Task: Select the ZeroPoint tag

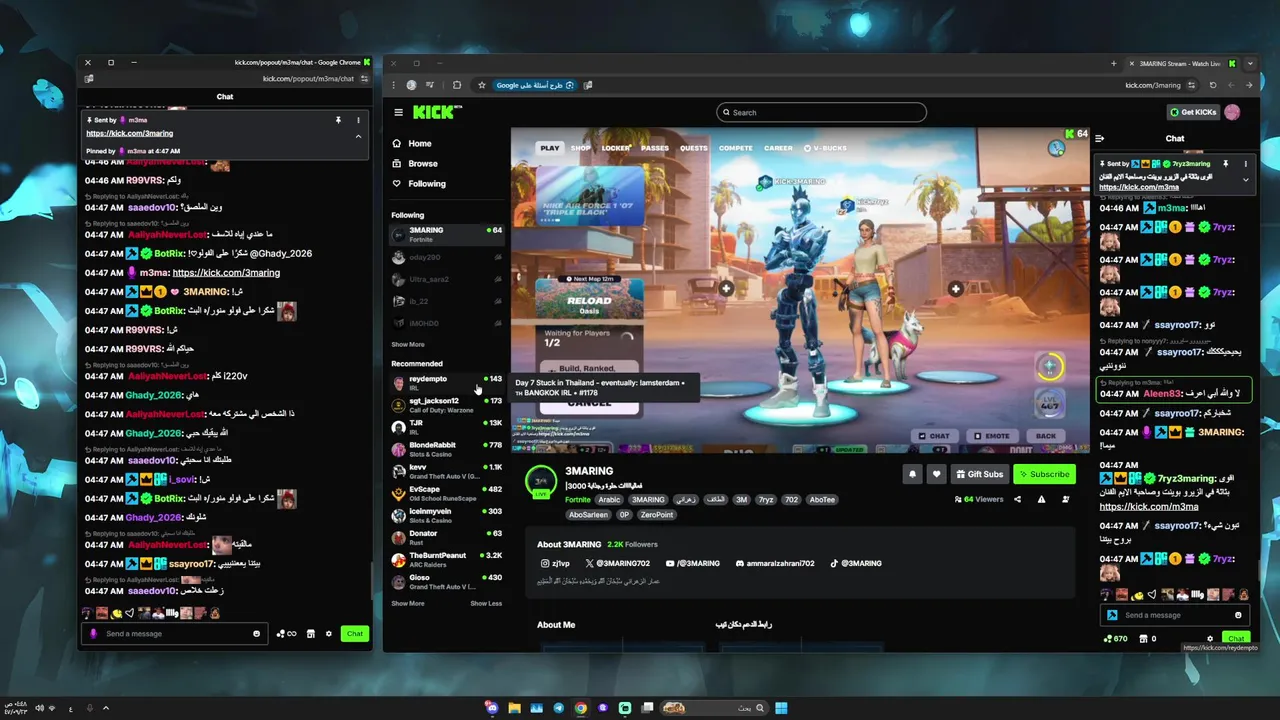Action: 656,515
